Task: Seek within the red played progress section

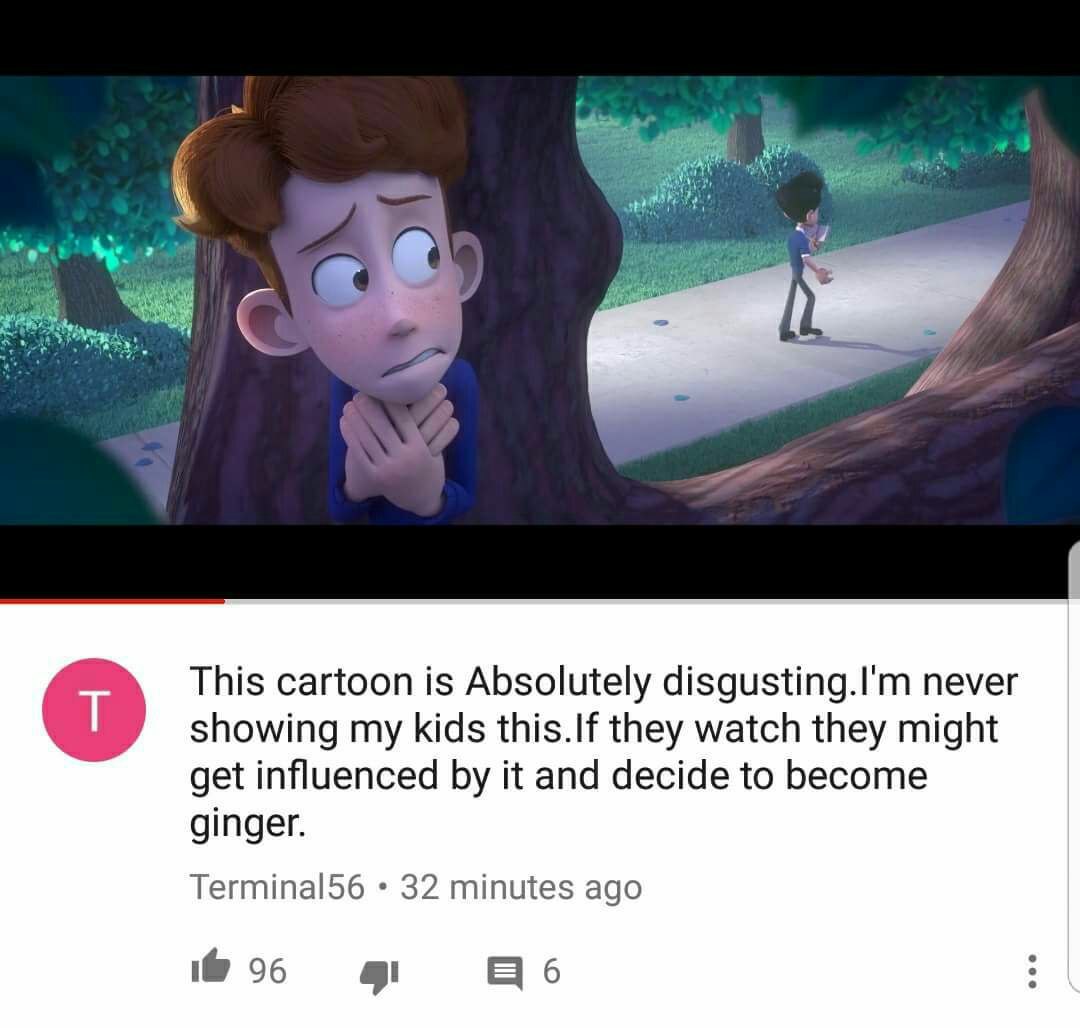Action: pyautogui.click(x=112, y=601)
